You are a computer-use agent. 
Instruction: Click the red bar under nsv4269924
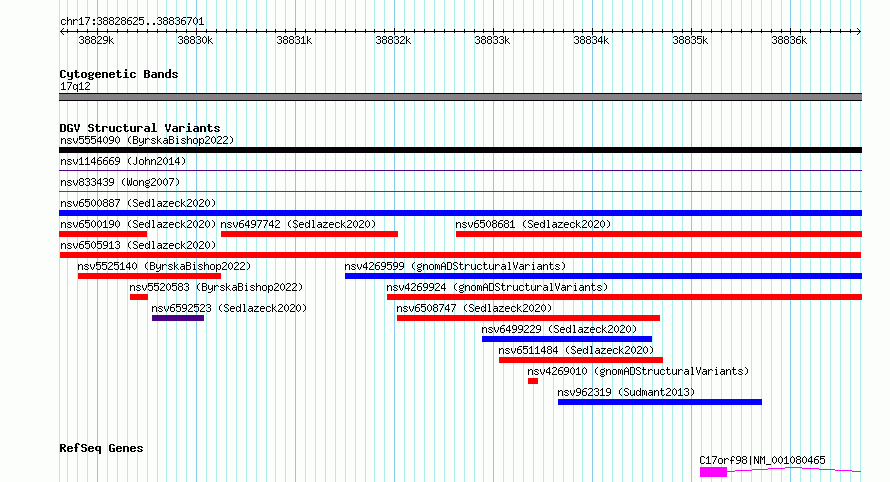tap(624, 297)
